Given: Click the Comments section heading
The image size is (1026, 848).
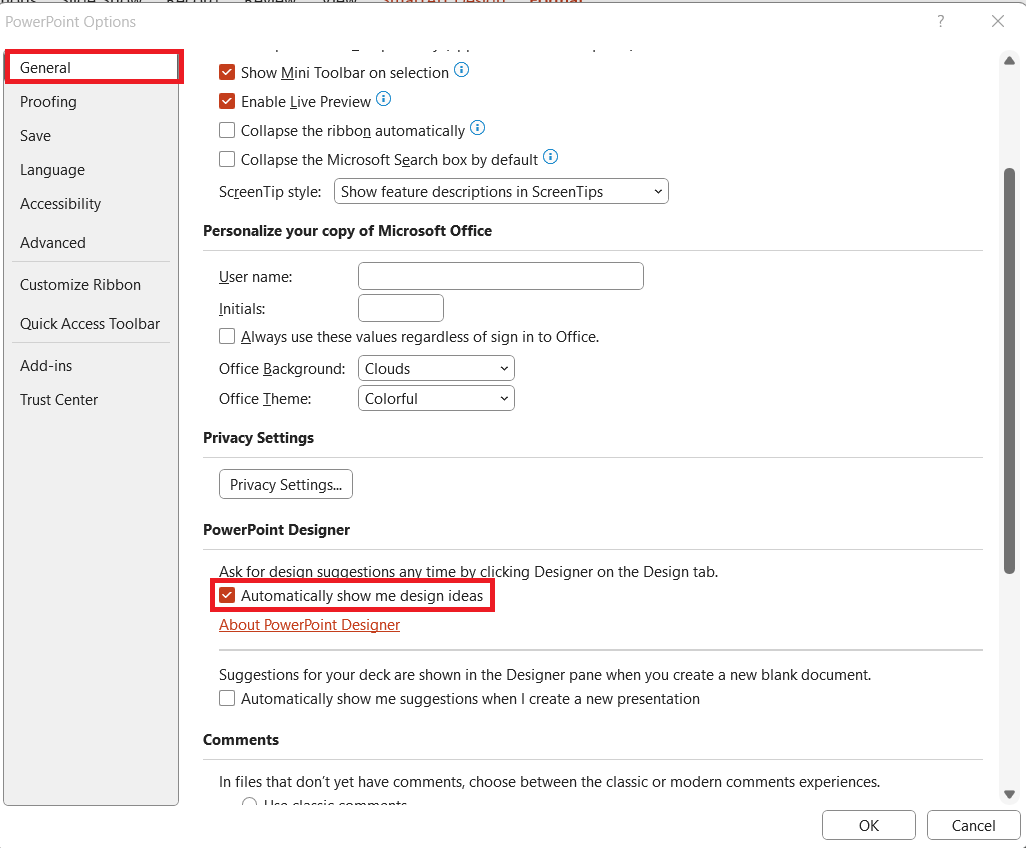Looking at the screenshot, I should pyautogui.click(x=241, y=740).
